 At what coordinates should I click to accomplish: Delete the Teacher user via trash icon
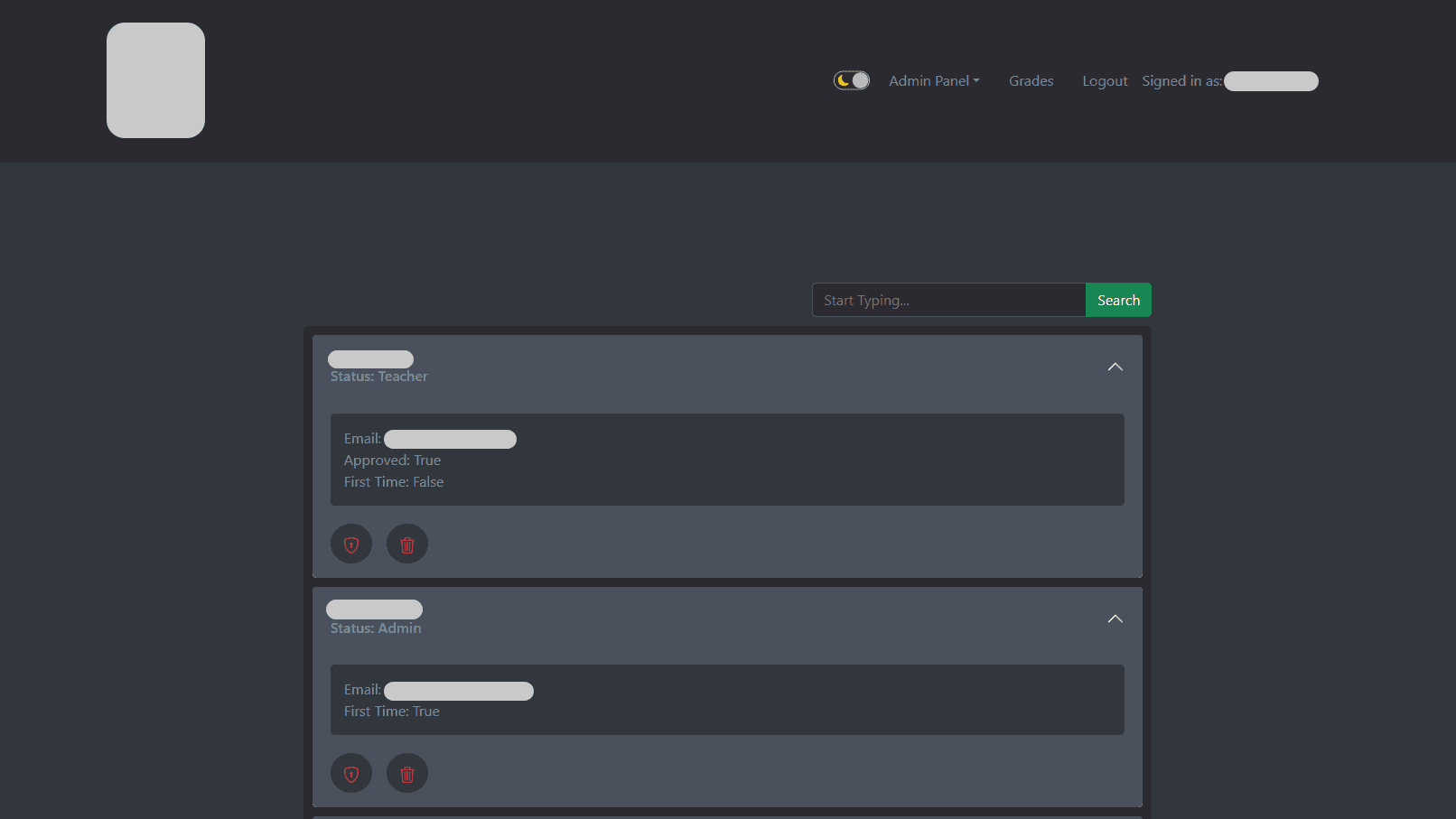click(x=407, y=544)
